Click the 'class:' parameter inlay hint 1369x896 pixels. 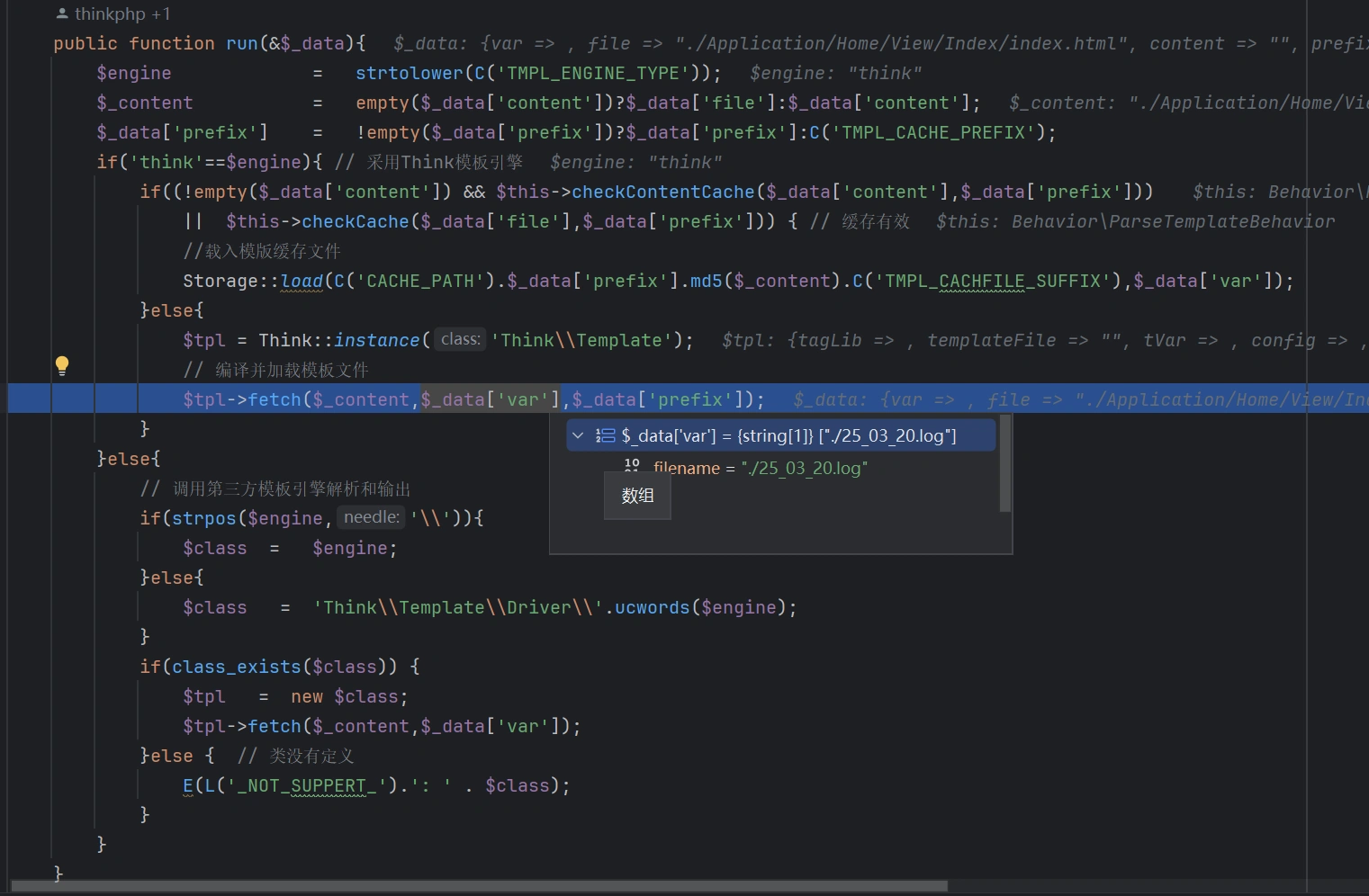click(x=460, y=339)
